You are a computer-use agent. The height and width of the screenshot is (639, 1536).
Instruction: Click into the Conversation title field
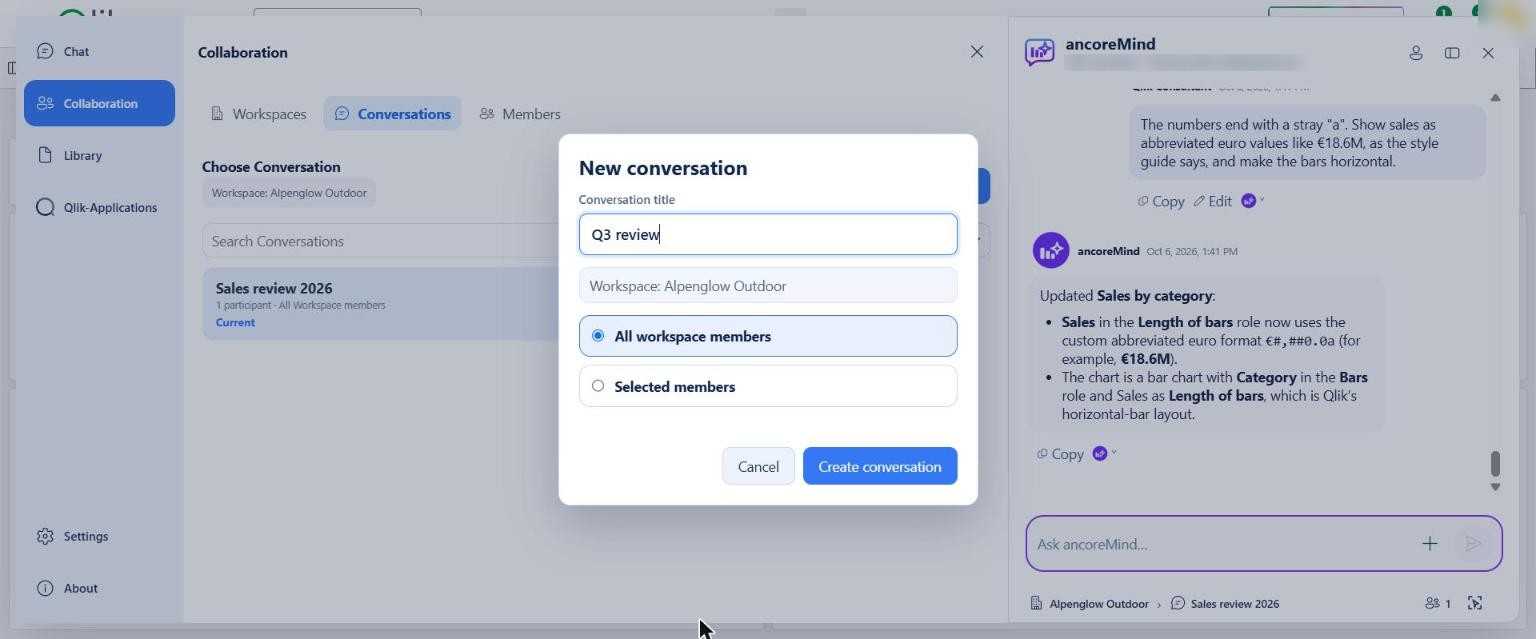(768, 234)
